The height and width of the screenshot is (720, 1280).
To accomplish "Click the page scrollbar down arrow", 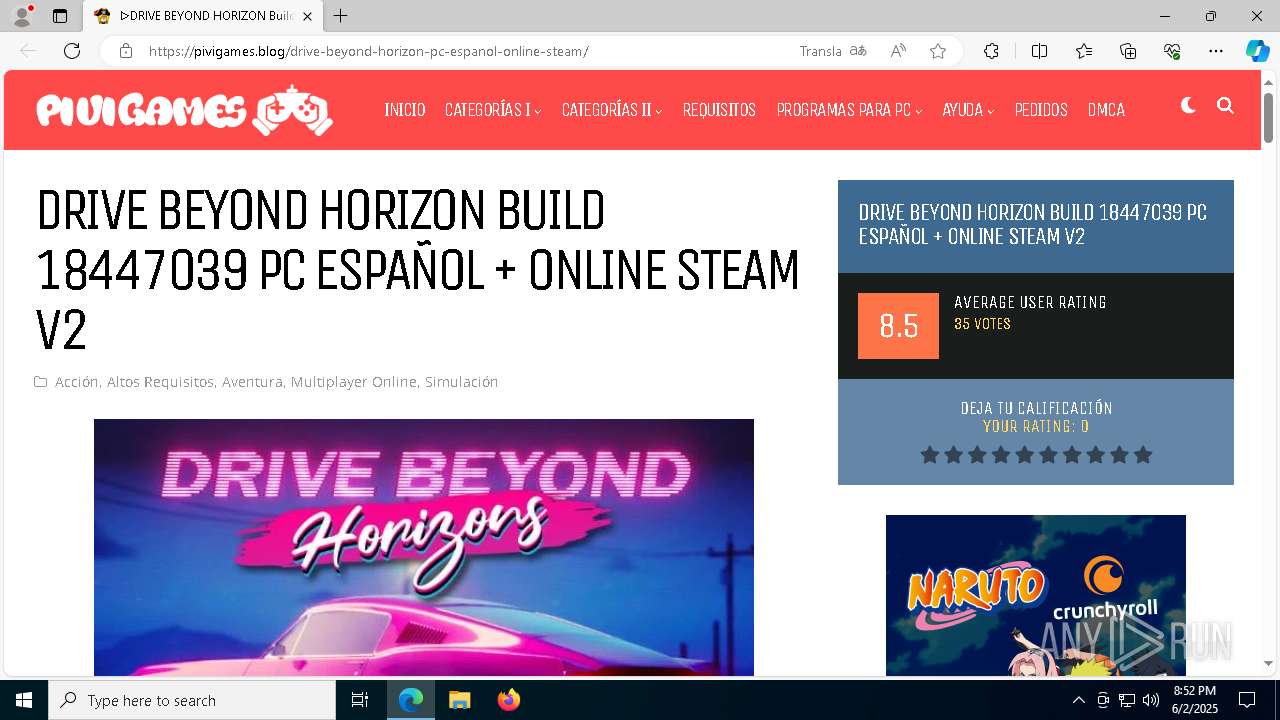I will pos(1268,663).
